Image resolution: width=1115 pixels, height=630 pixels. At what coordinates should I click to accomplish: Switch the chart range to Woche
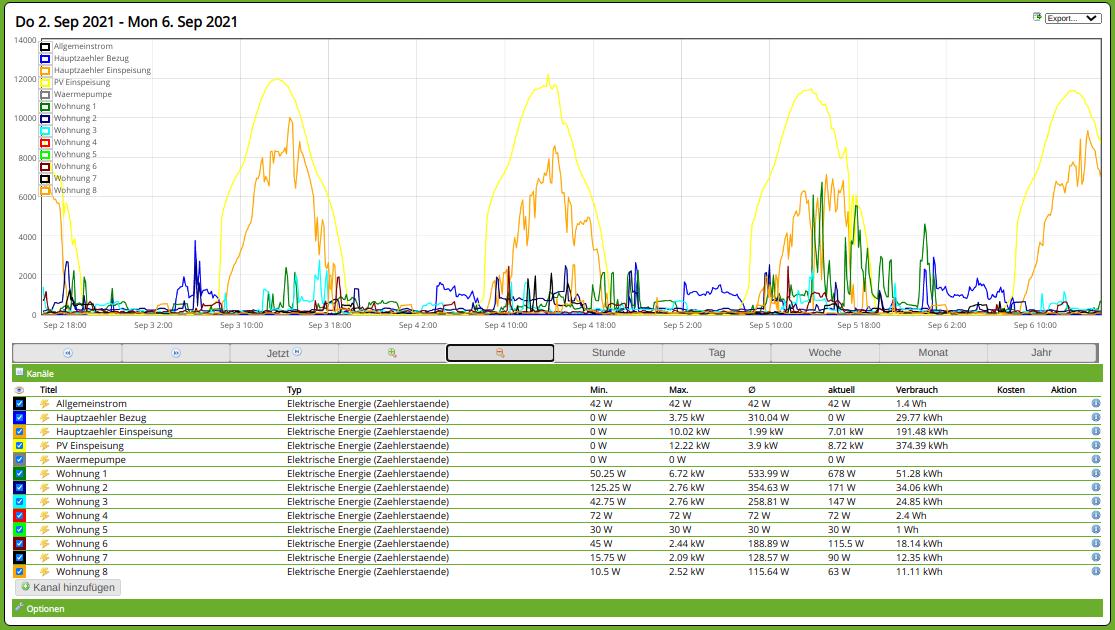[824, 353]
